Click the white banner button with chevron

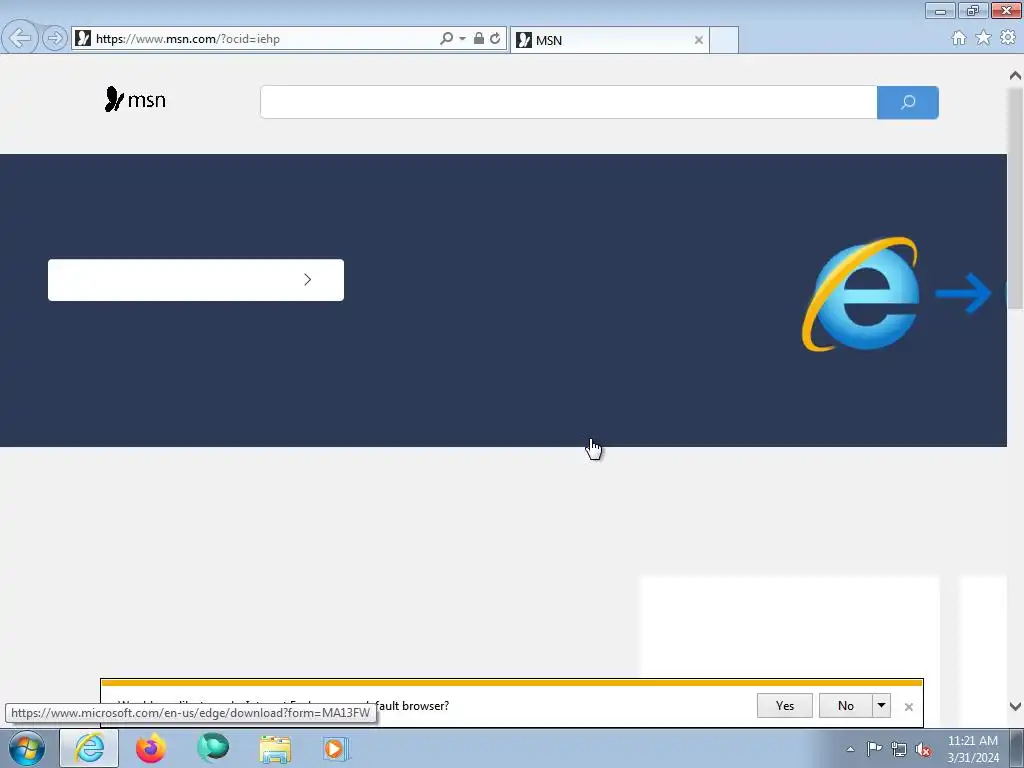click(196, 280)
